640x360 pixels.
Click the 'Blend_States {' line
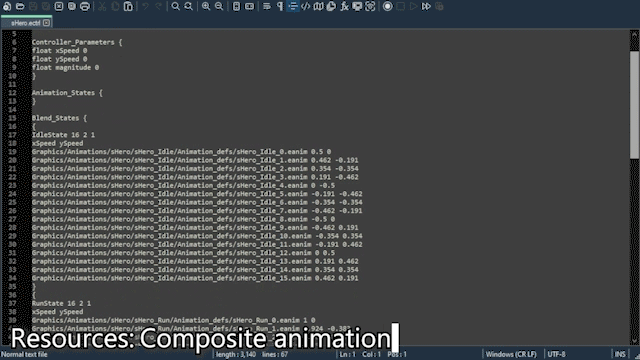pos(60,118)
